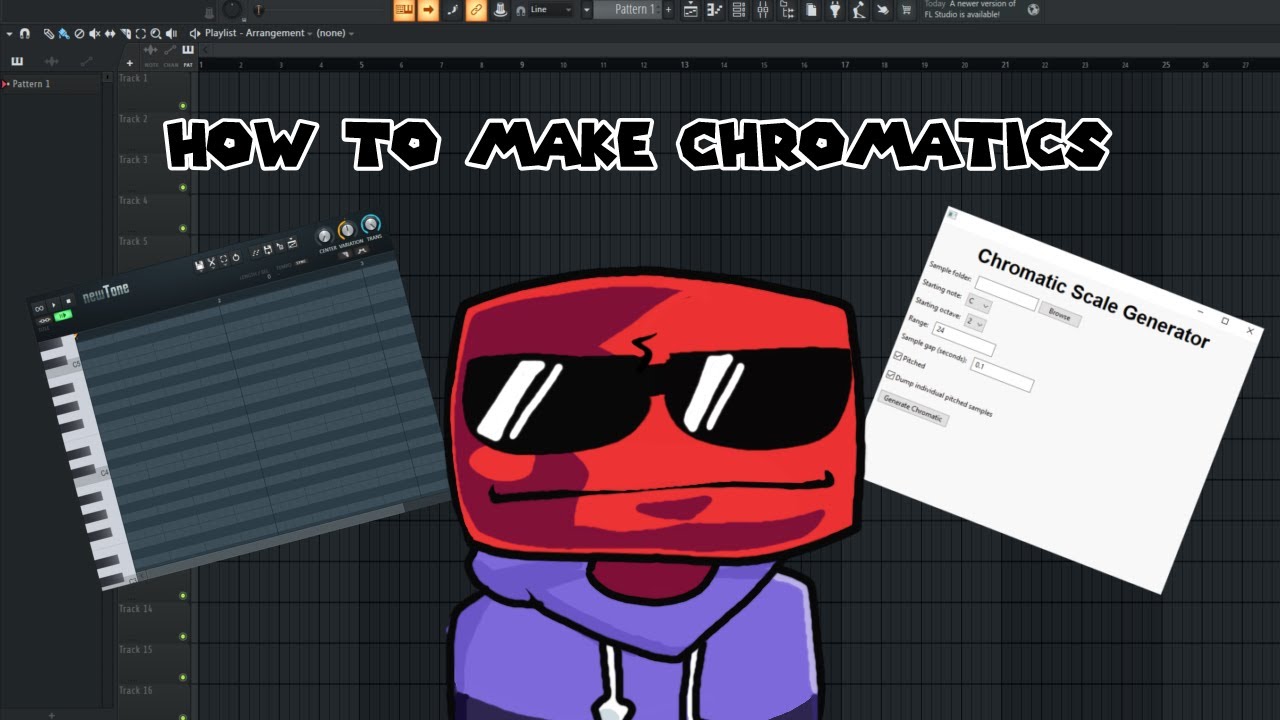Toggle the link/multilink button

tap(475, 10)
